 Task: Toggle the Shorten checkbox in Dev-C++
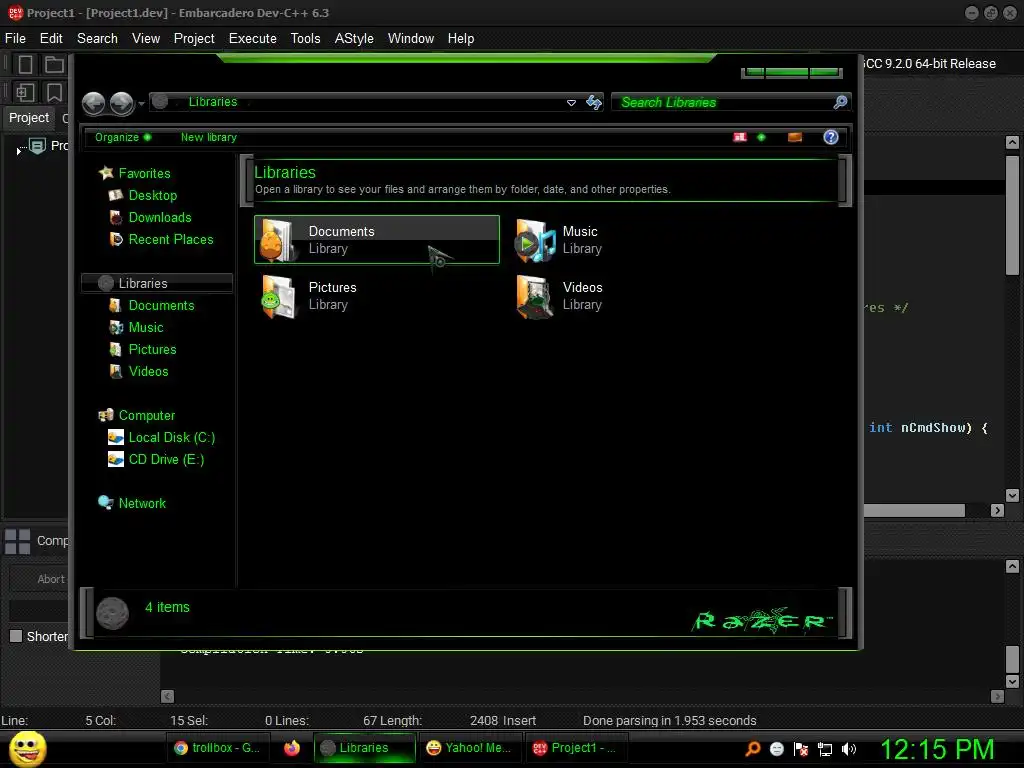16,636
